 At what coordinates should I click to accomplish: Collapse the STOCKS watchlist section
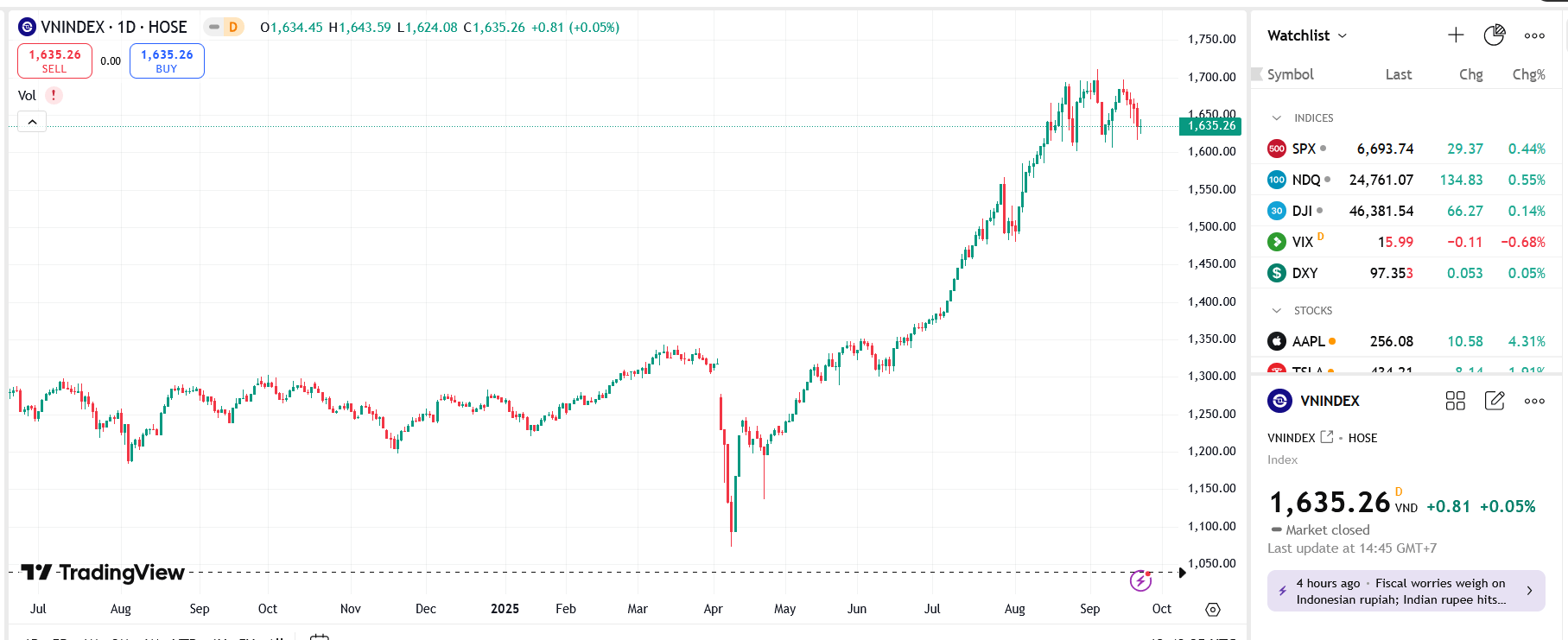pyautogui.click(x=1277, y=311)
